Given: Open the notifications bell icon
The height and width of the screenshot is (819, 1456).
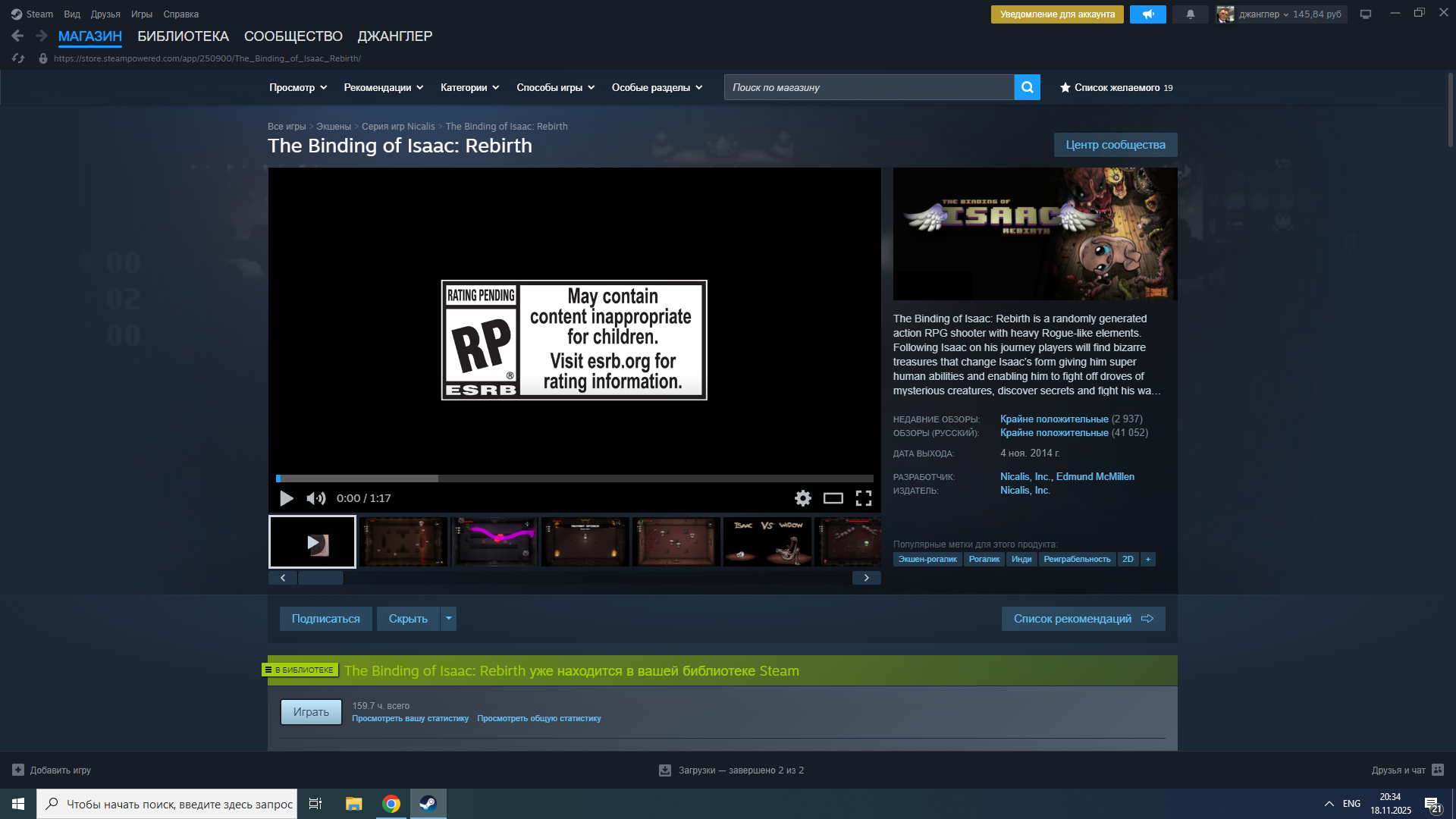Looking at the screenshot, I should (1190, 14).
